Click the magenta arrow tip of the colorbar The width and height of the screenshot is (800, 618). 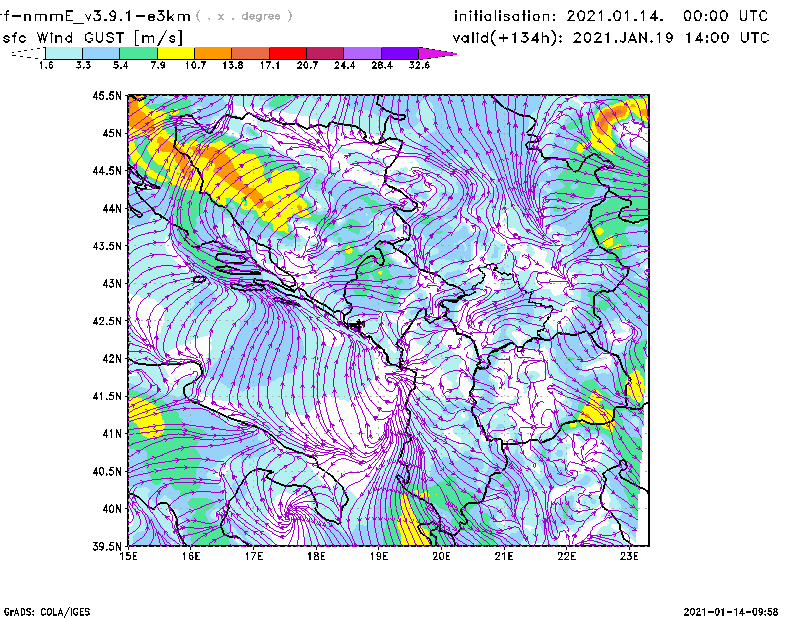click(437, 53)
